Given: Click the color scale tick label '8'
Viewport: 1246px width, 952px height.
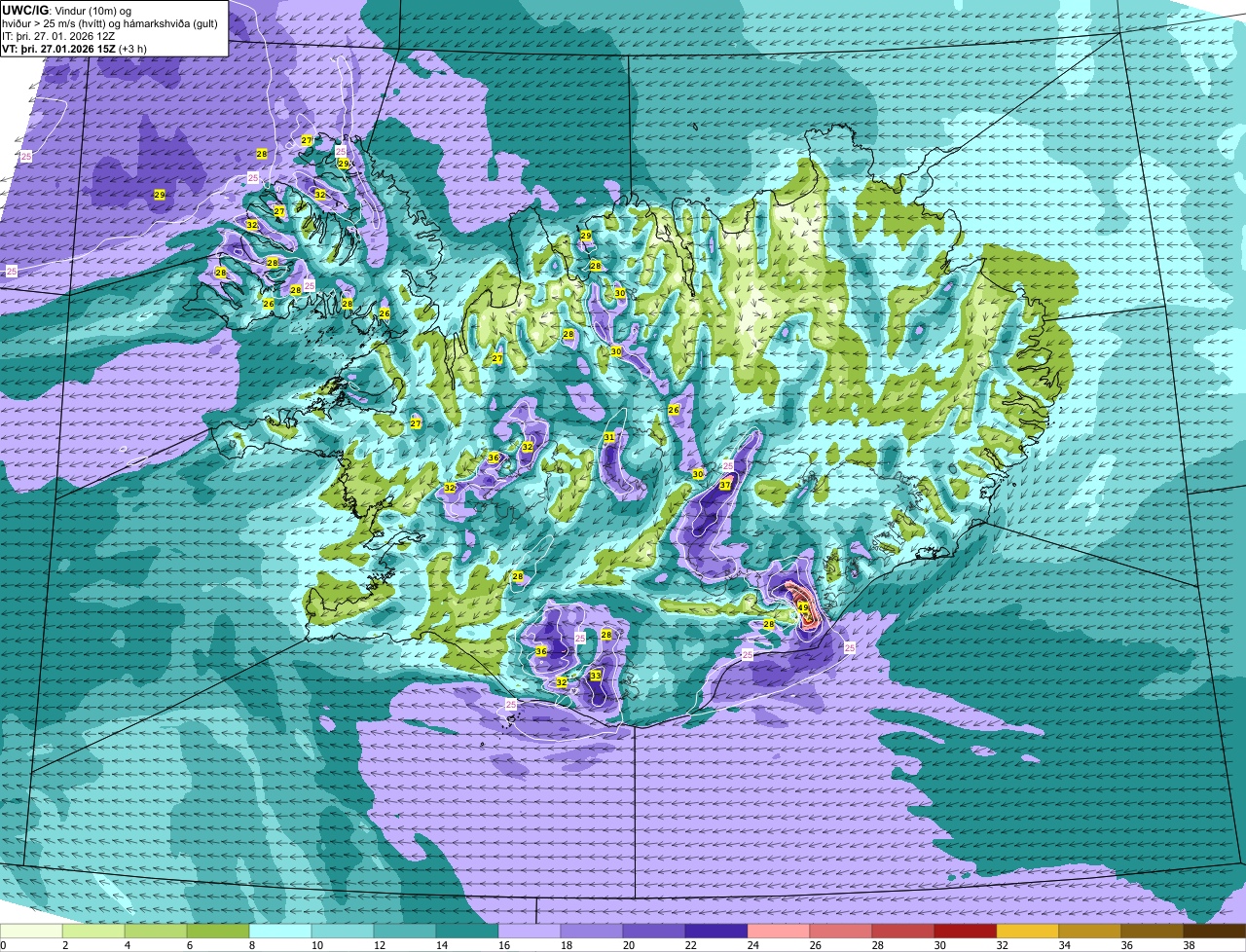Looking at the screenshot, I should (x=252, y=945).
